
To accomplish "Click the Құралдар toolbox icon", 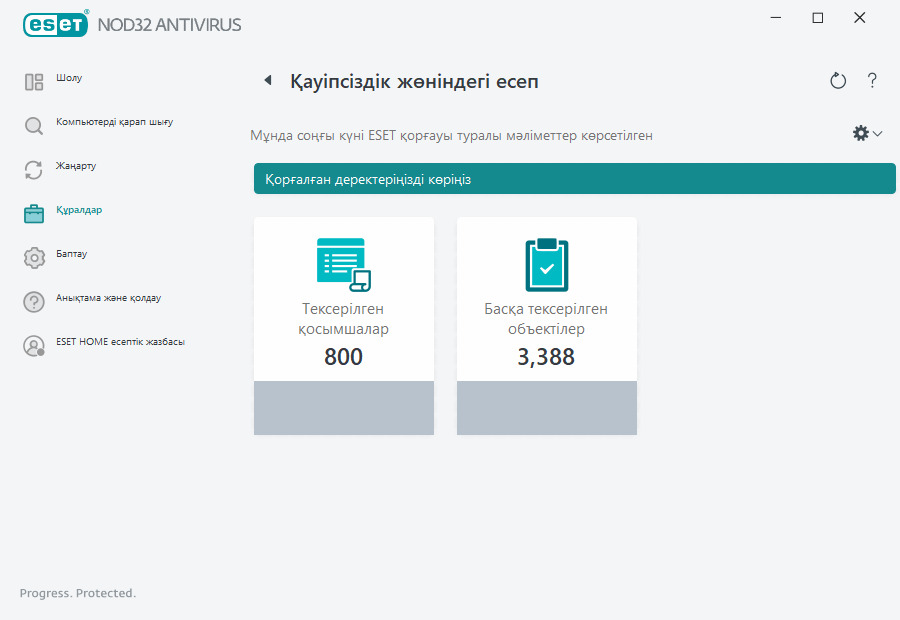I will tap(34, 214).
